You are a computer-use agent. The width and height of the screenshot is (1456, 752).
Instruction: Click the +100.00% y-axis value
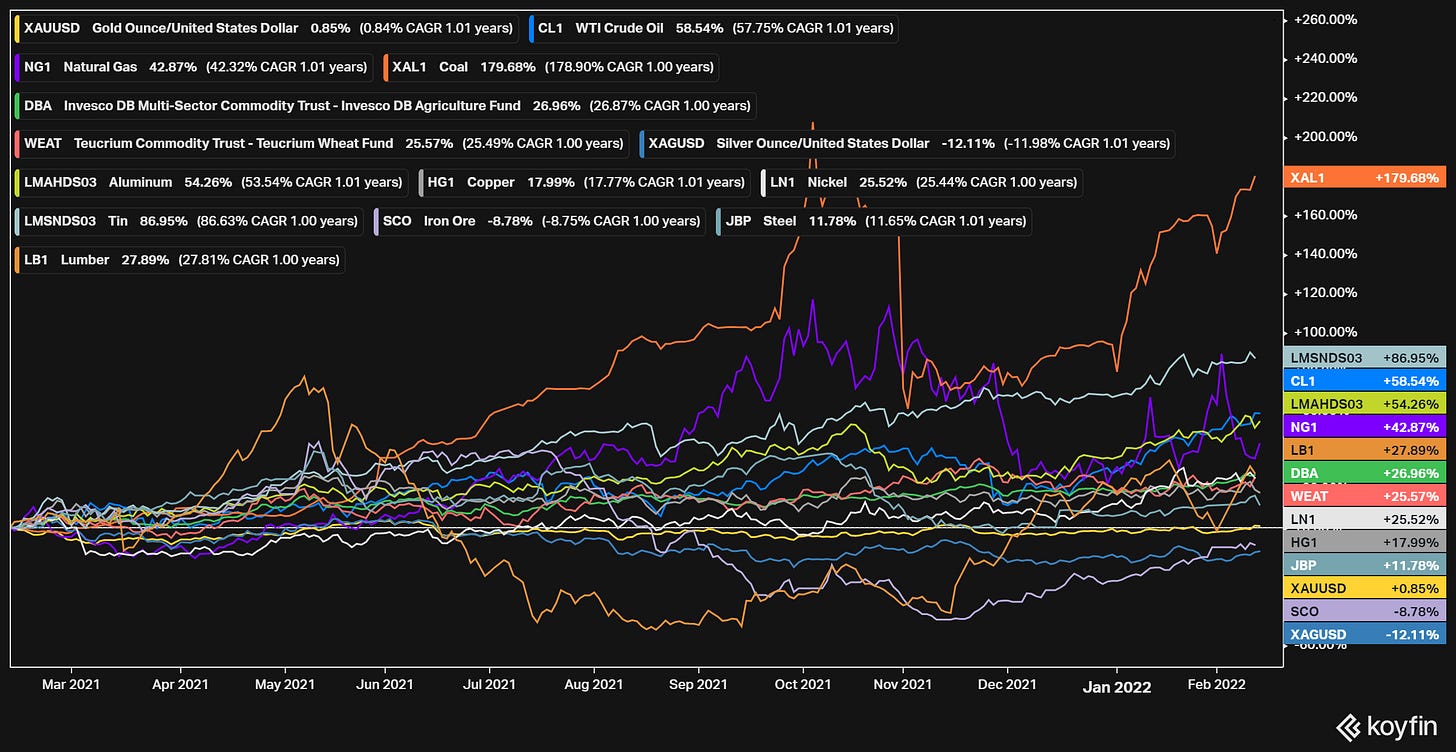coord(1325,332)
